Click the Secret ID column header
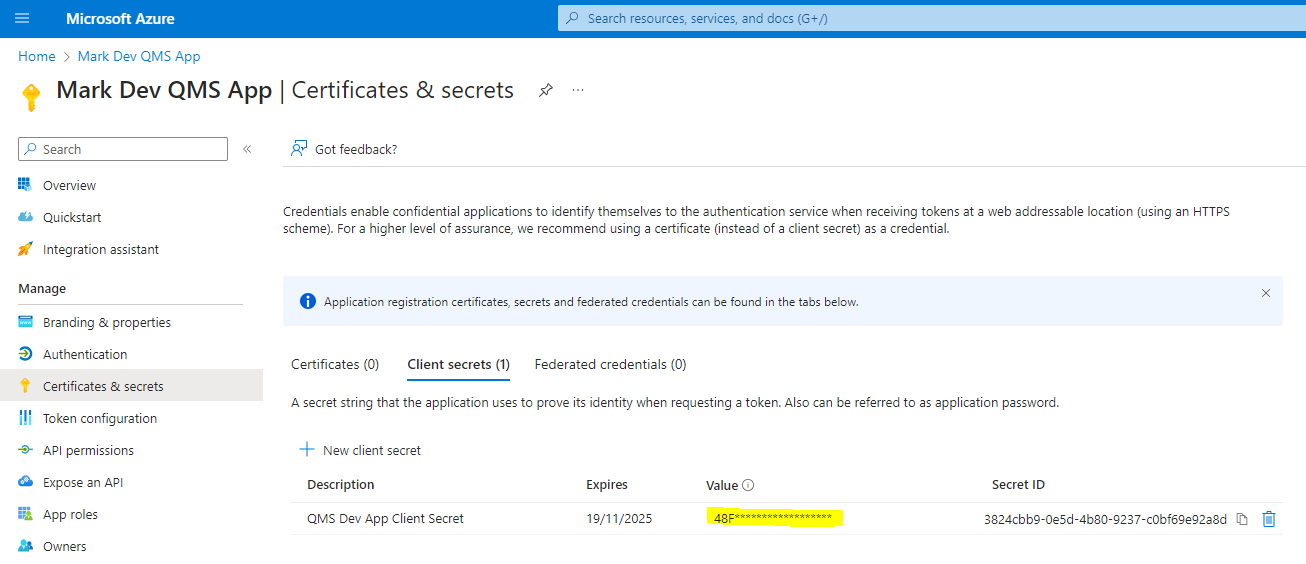This screenshot has height=564, width=1306. pyautogui.click(x=1018, y=484)
